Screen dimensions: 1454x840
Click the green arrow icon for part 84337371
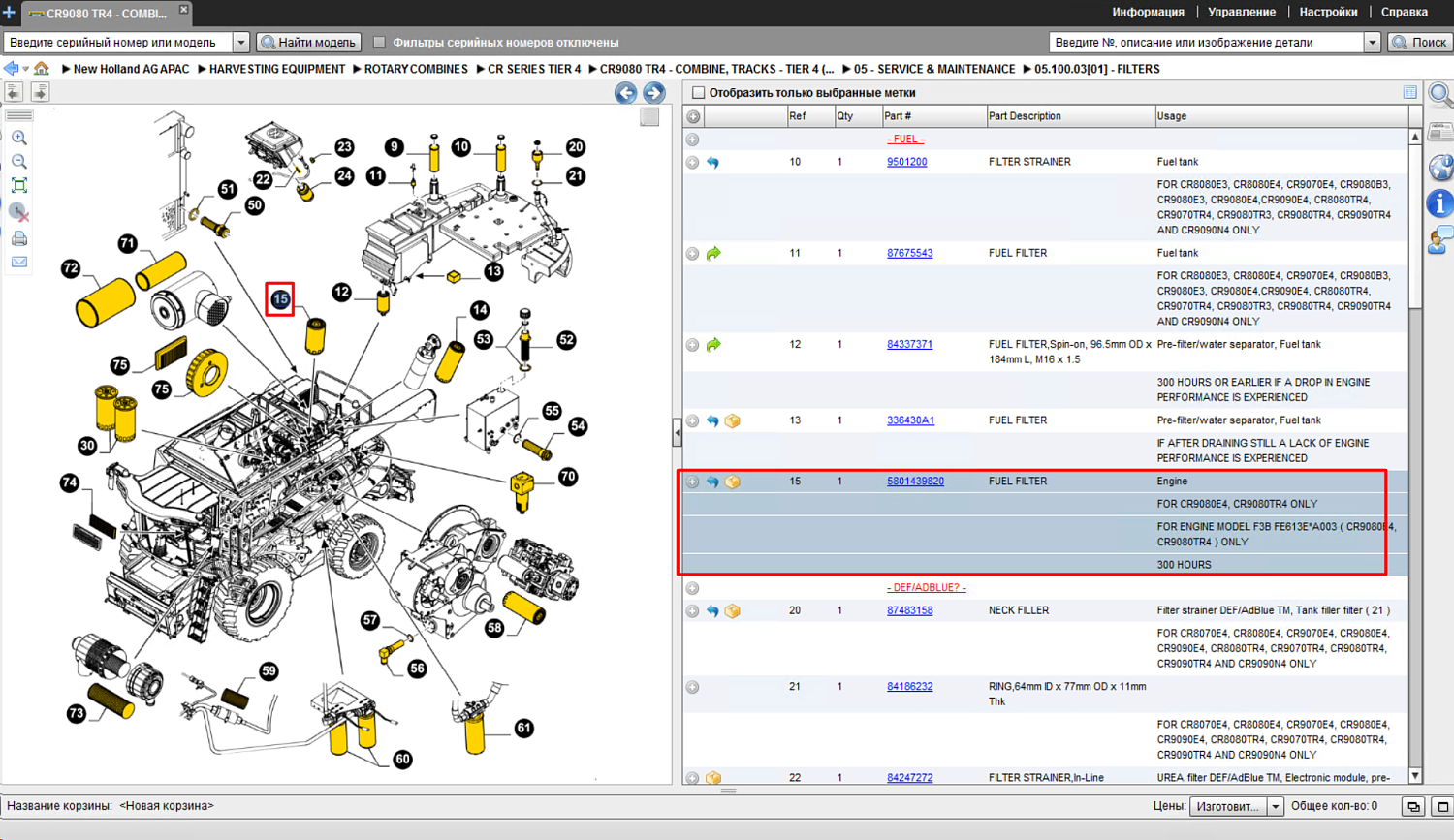pyautogui.click(x=713, y=345)
